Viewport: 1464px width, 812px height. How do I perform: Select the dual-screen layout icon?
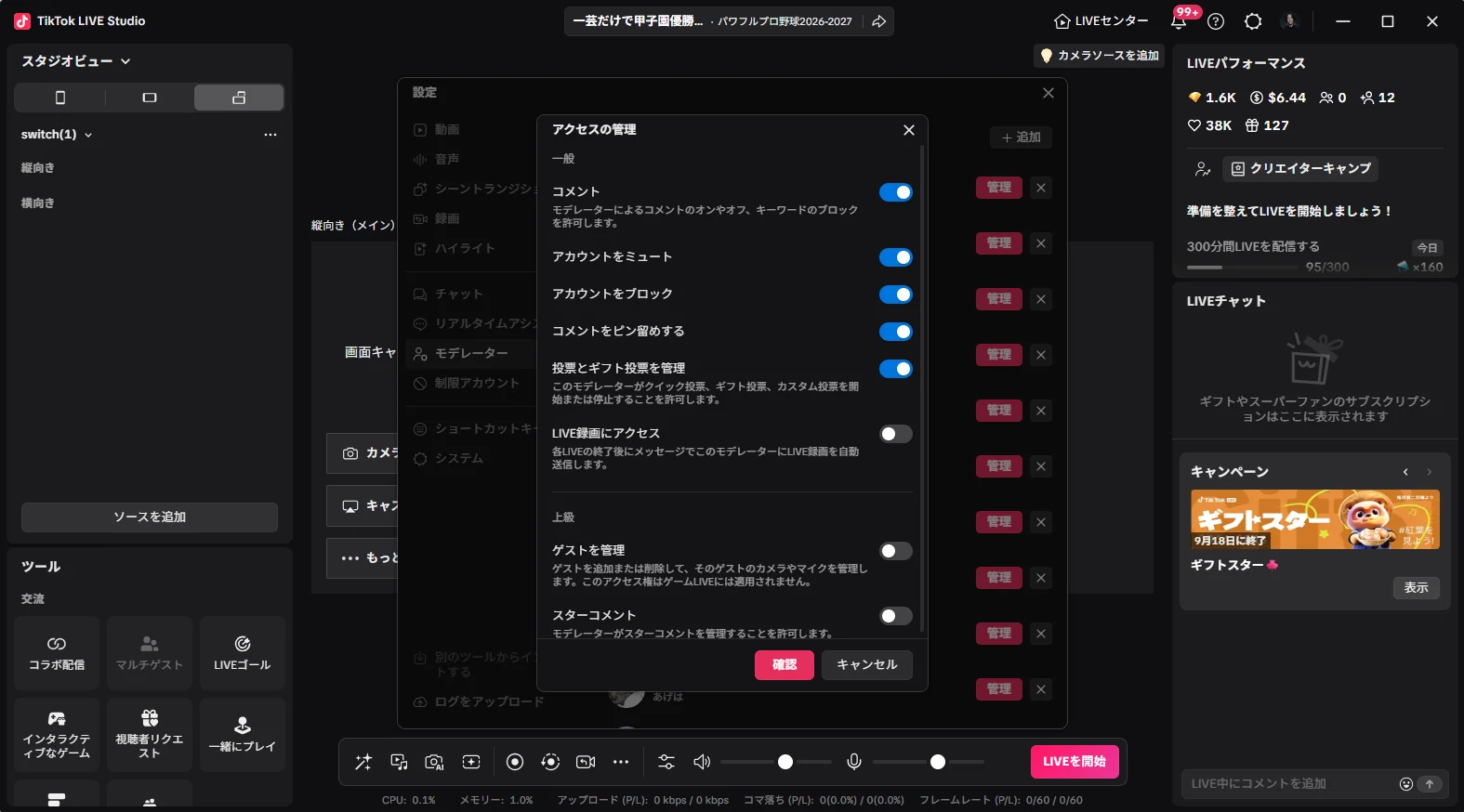(239, 98)
